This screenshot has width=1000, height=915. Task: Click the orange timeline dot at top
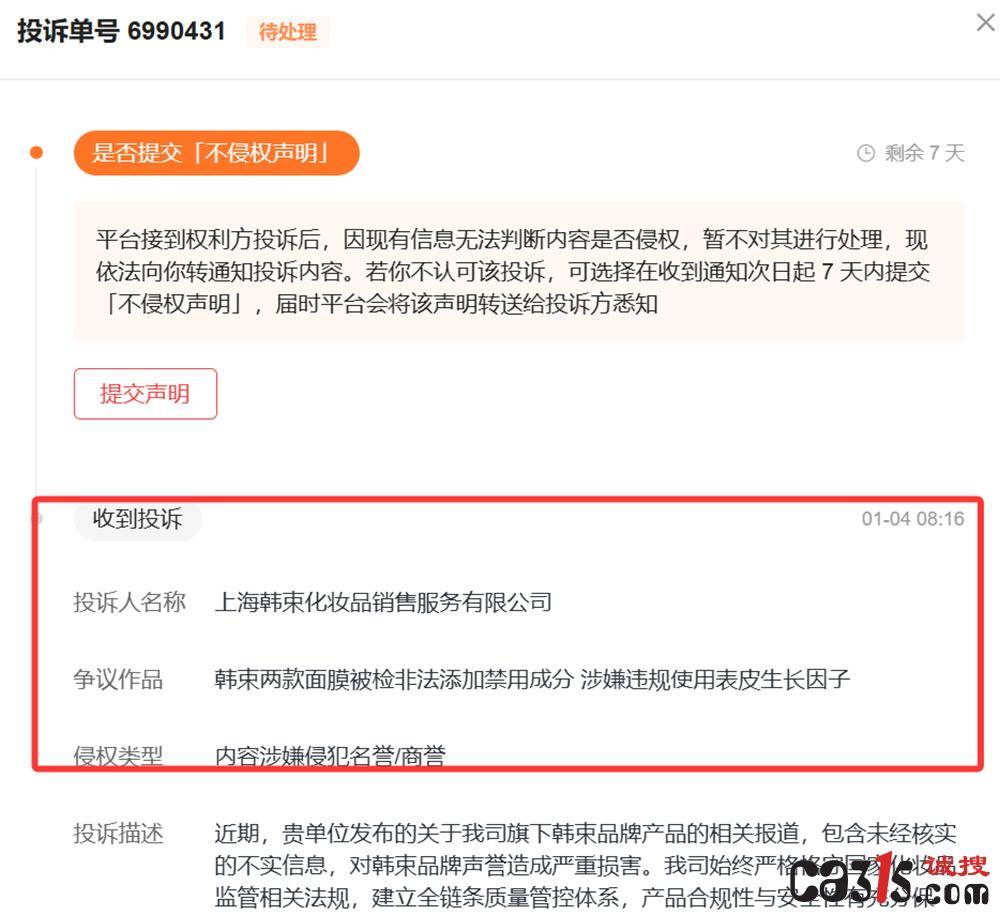coord(36,152)
